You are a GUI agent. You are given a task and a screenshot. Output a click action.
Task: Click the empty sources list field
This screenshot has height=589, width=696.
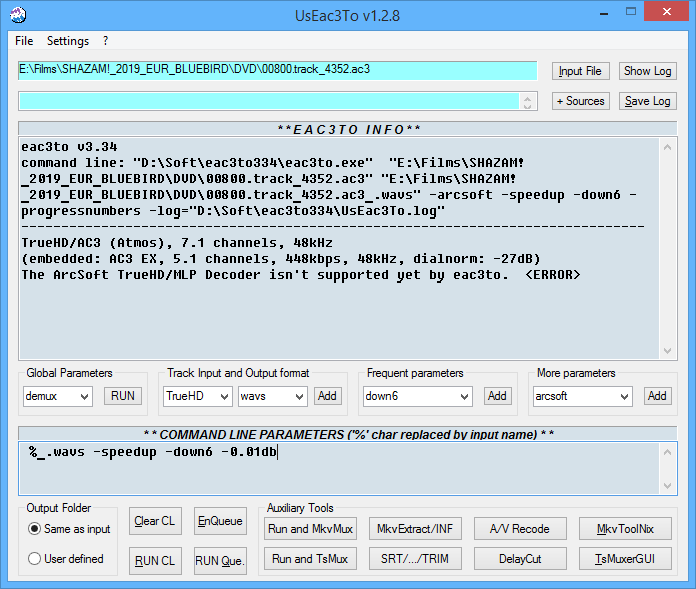[269, 101]
